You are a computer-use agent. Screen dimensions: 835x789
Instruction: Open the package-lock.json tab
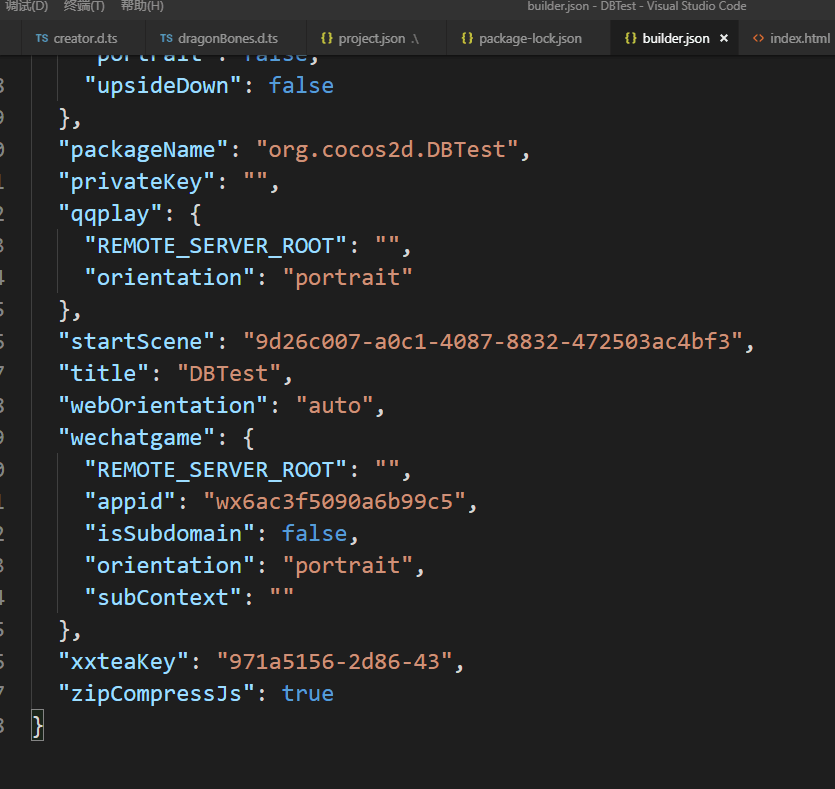coord(530,39)
